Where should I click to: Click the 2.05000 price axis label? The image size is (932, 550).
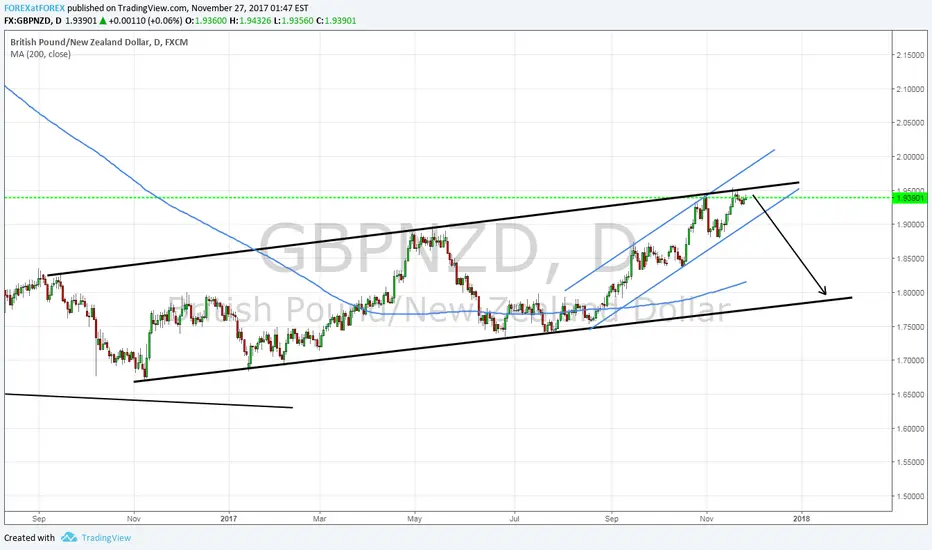(x=910, y=123)
